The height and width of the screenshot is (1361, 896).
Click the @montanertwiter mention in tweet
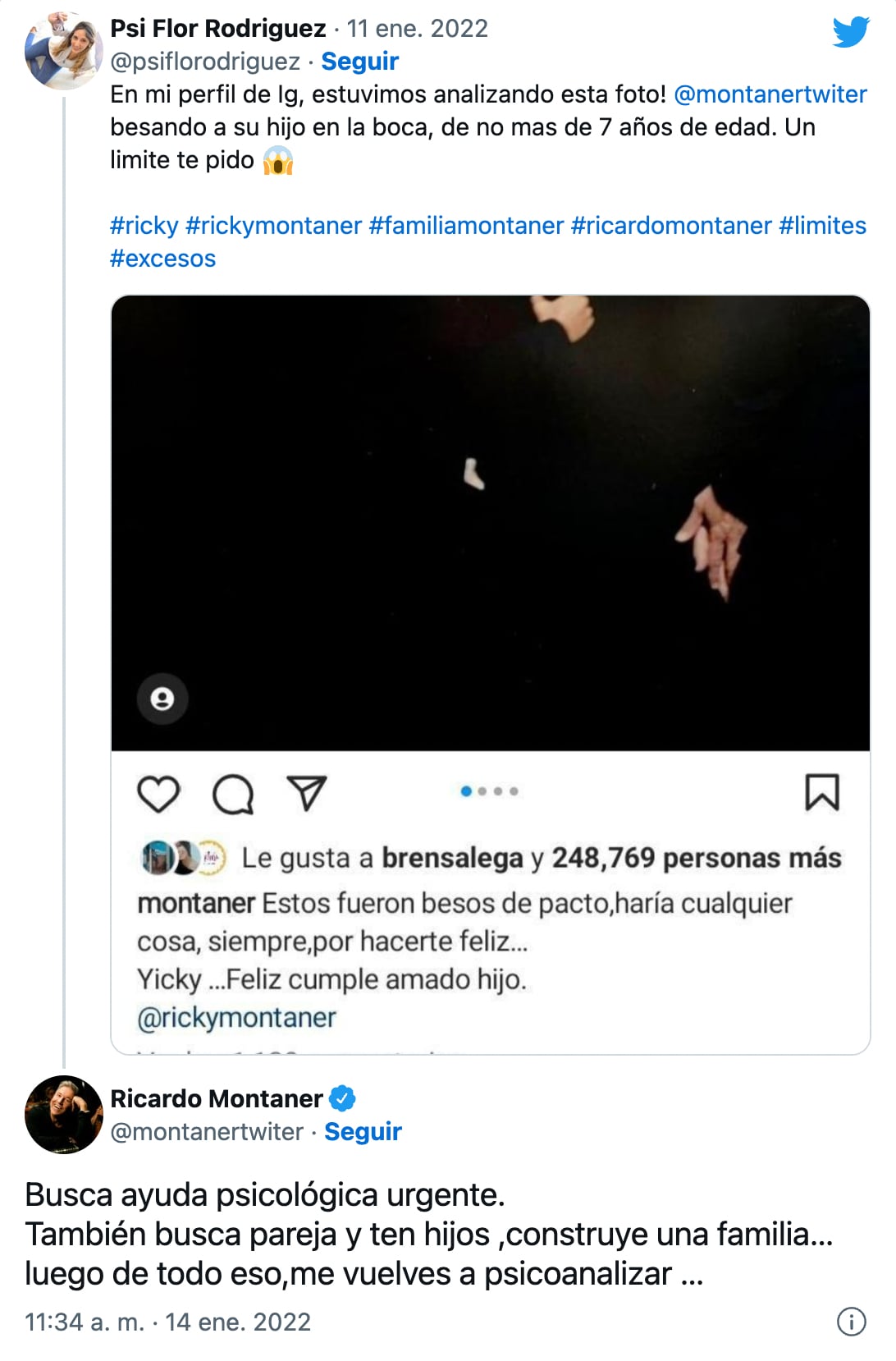click(770, 94)
